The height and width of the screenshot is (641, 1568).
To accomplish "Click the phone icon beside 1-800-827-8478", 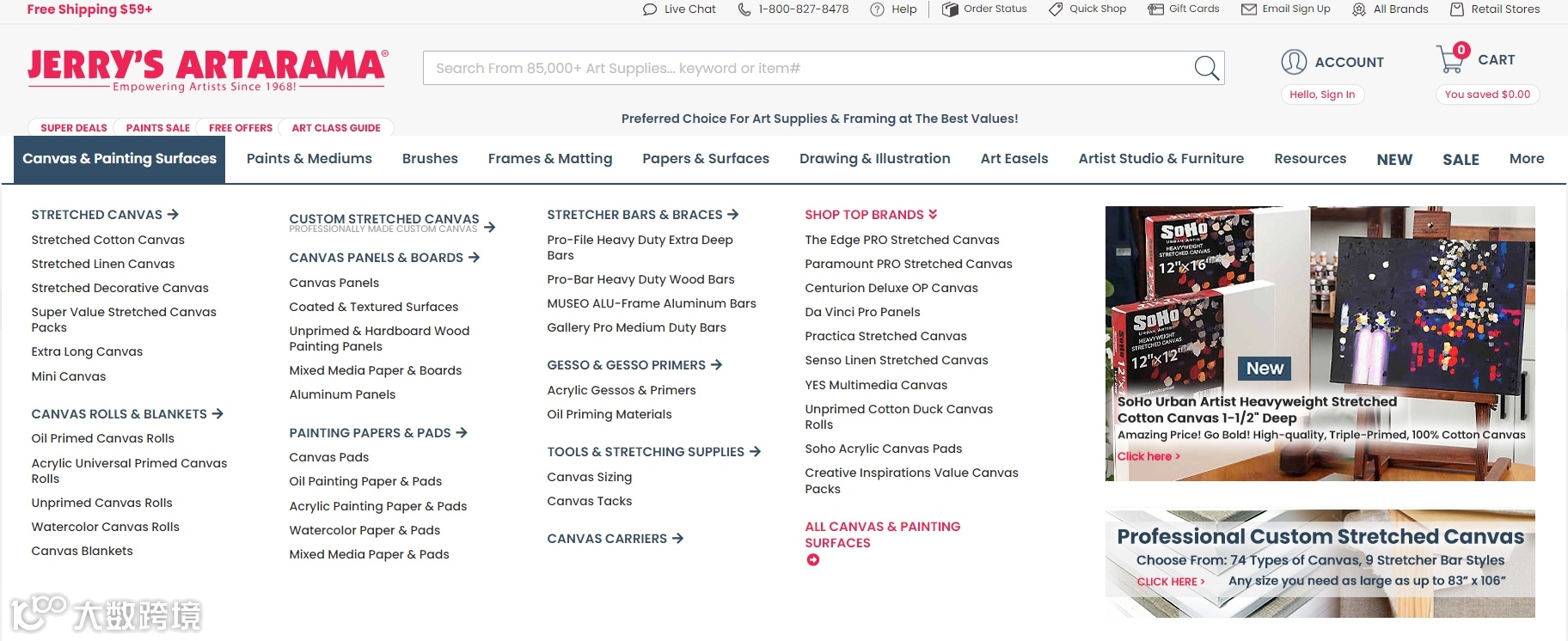I will (x=744, y=9).
